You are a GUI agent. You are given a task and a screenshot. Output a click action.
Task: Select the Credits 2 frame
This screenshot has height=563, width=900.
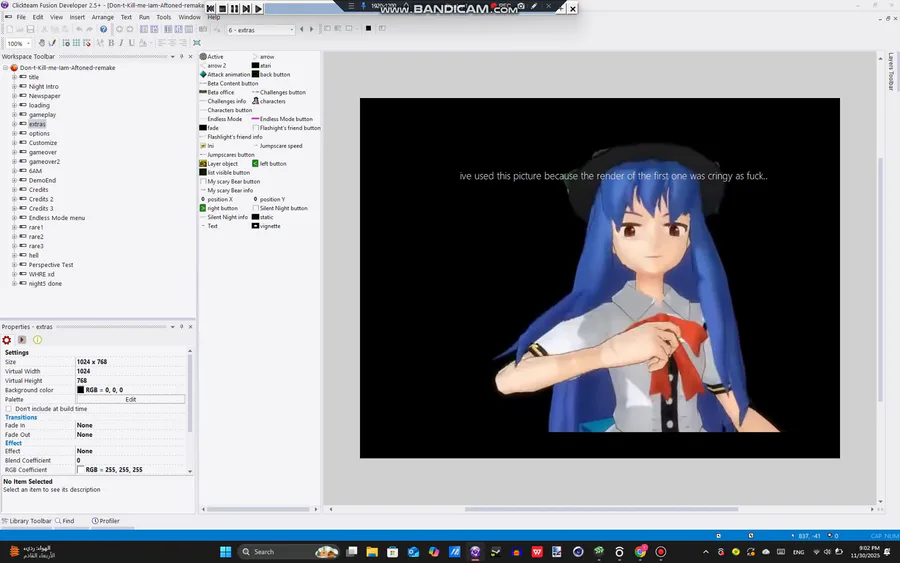point(41,199)
